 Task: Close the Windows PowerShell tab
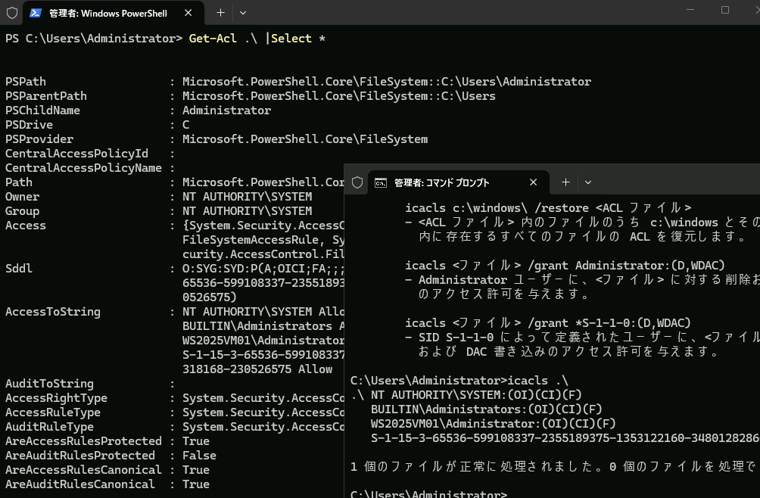tap(188, 13)
